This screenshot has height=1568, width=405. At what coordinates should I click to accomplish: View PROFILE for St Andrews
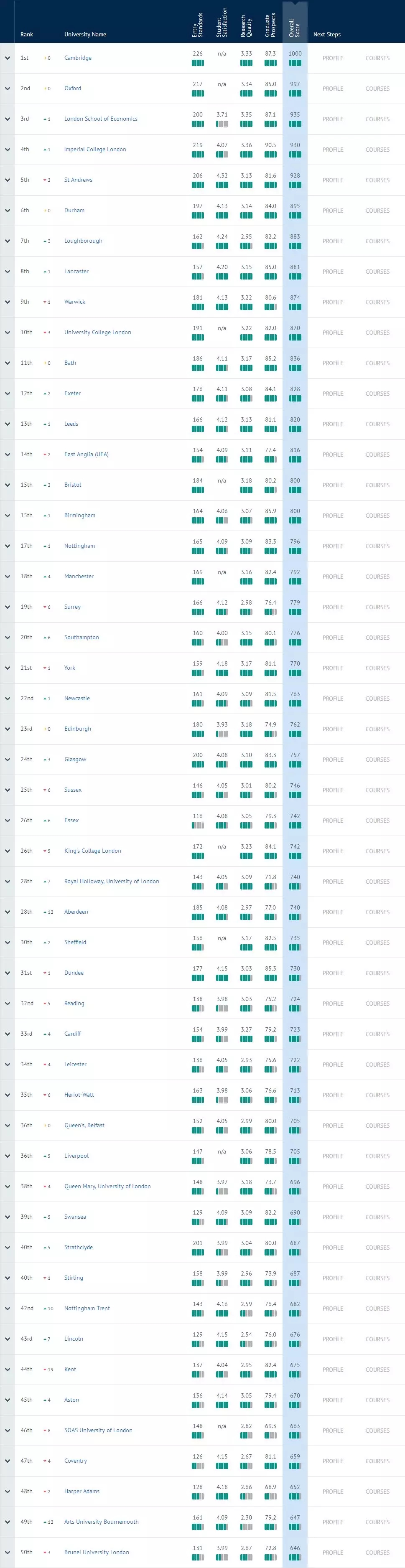tap(333, 180)
